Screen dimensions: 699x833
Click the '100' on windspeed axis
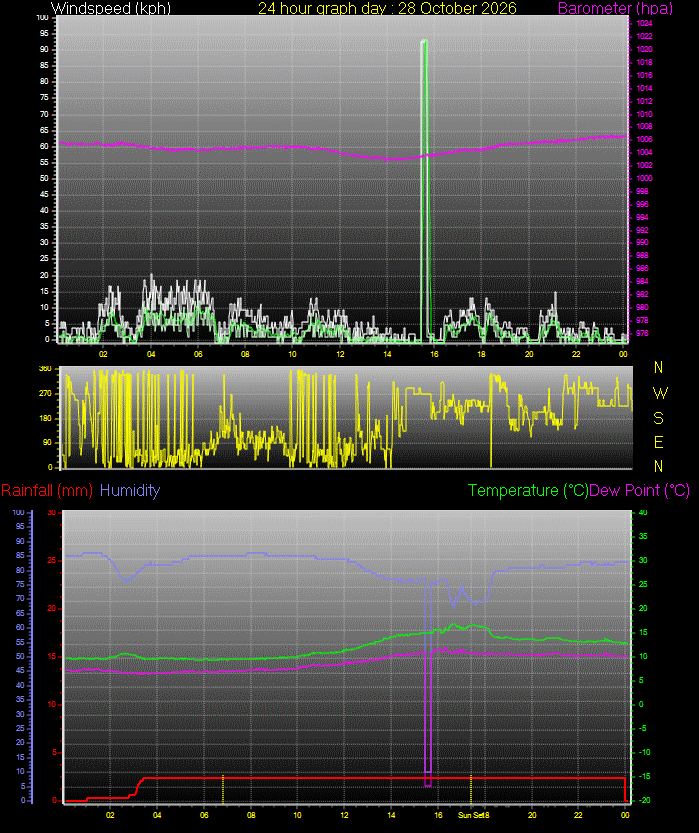(x=42, y=18)
